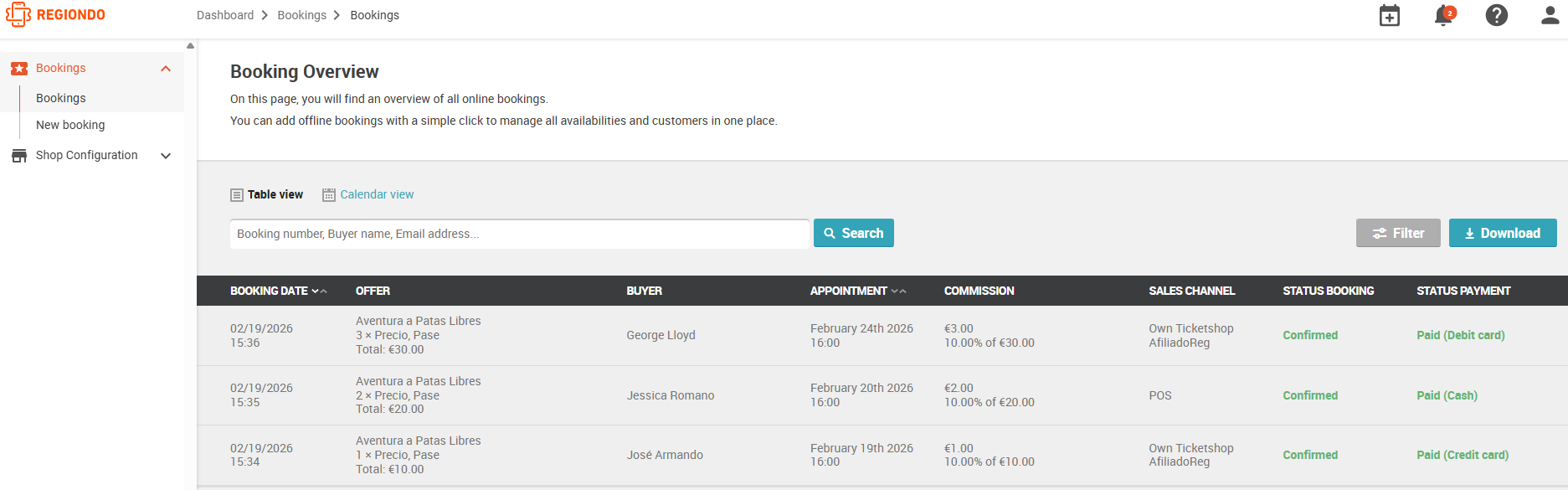
Task: Switch to Calendar view
Action: [377, 194]
